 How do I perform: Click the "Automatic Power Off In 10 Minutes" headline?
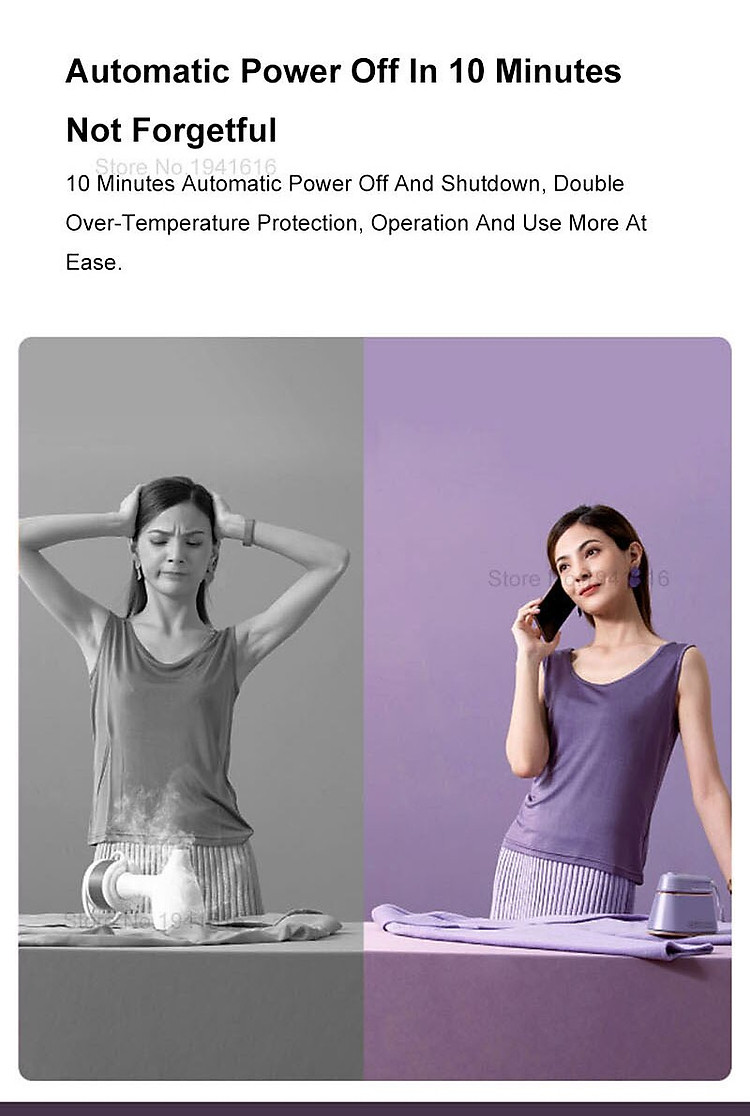(x=343, y=71)
